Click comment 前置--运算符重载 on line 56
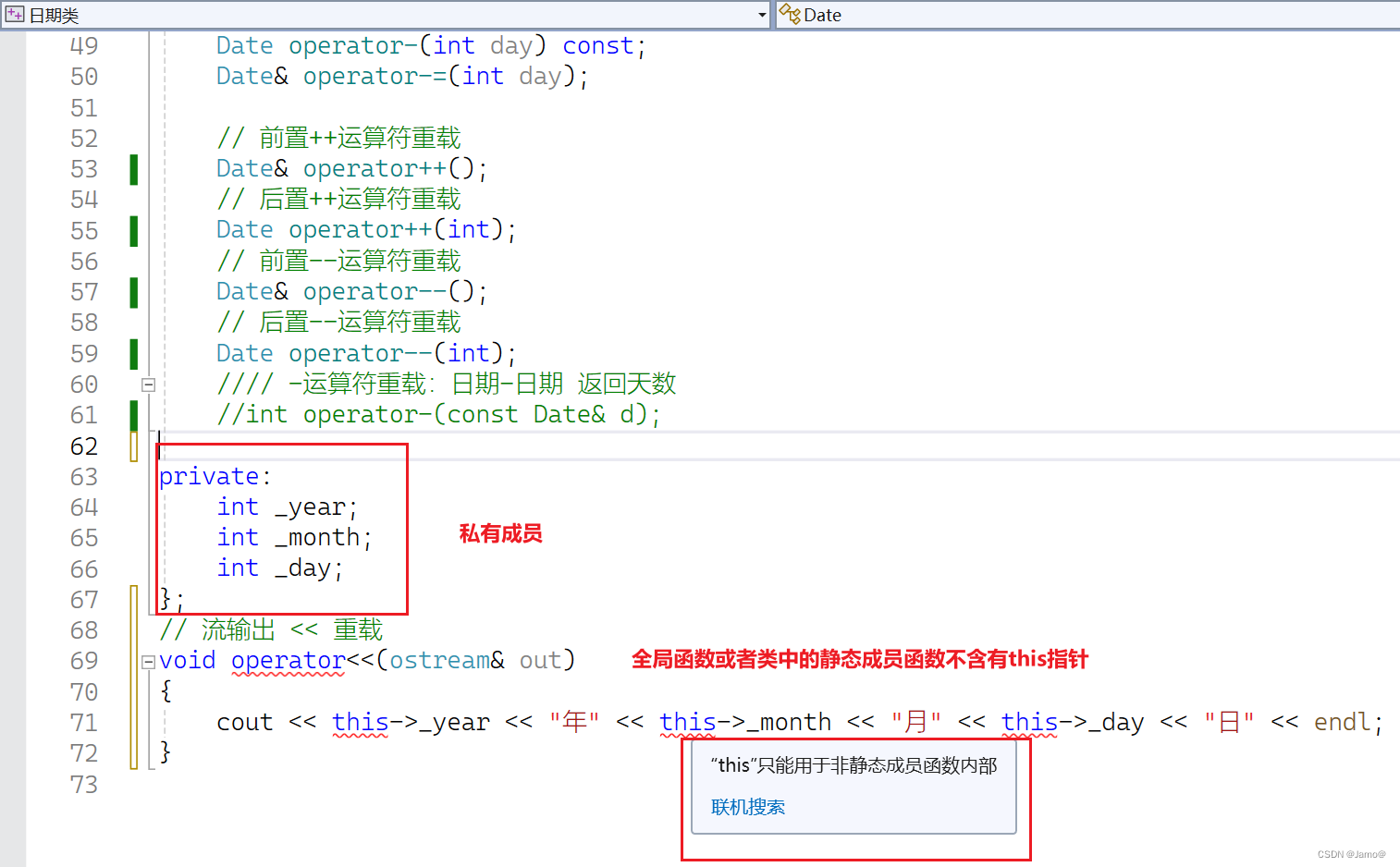This screenshot has width=1400, height=867. pyautogui.click(x=338, y=262)
